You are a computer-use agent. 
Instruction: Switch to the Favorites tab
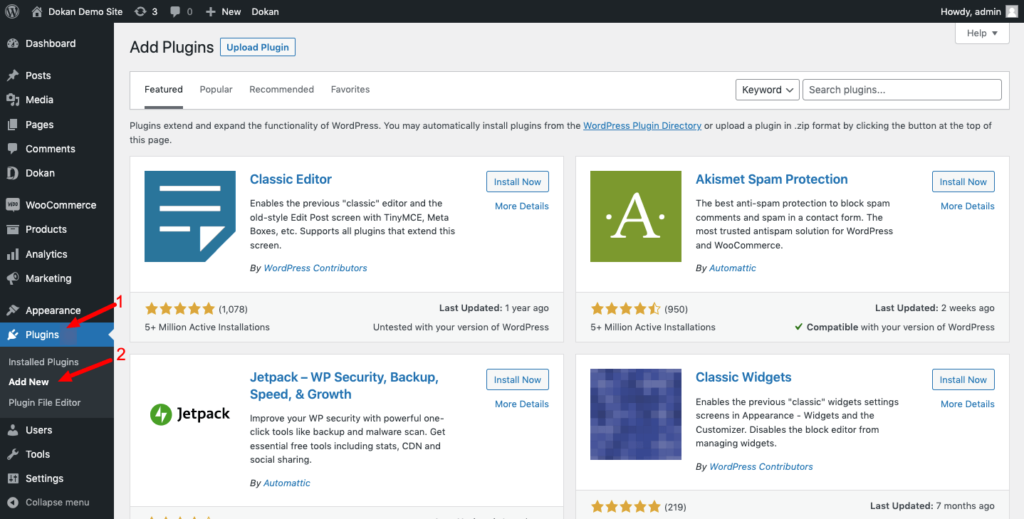350,89
